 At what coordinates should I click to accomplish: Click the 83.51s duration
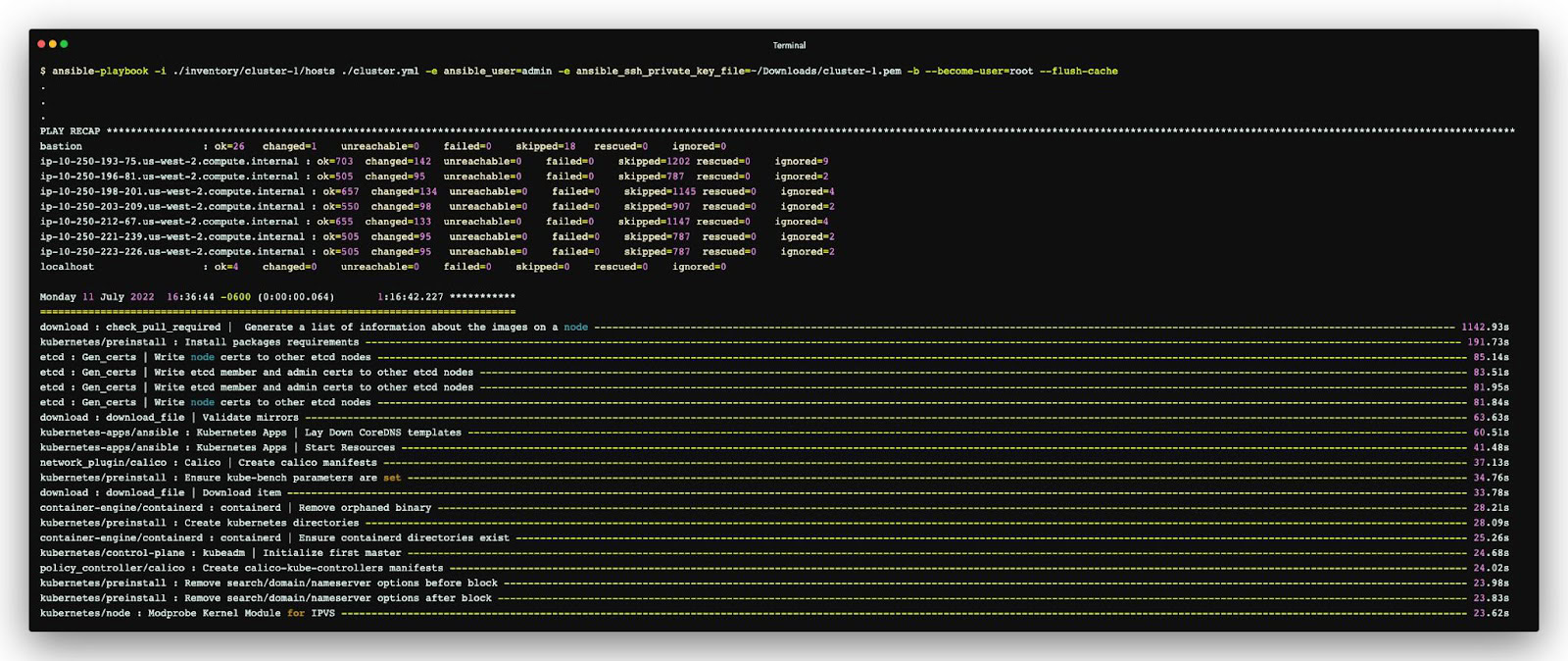(1491, 373)
